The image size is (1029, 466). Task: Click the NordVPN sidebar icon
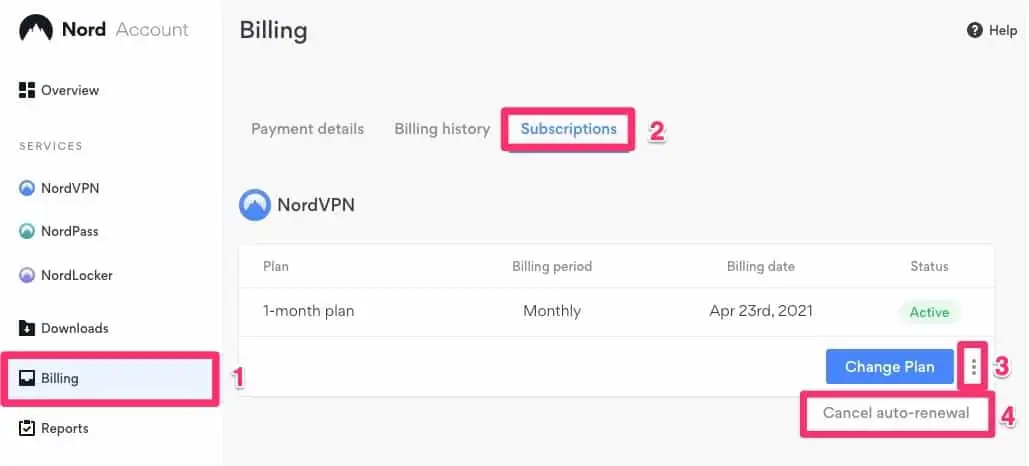click(x=27, y=188)
